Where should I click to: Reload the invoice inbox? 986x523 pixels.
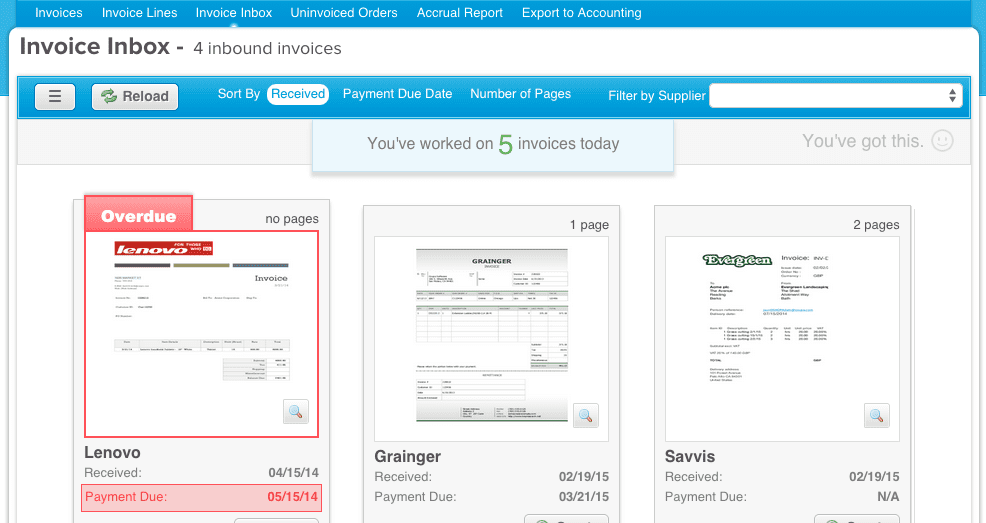[135, 97]
